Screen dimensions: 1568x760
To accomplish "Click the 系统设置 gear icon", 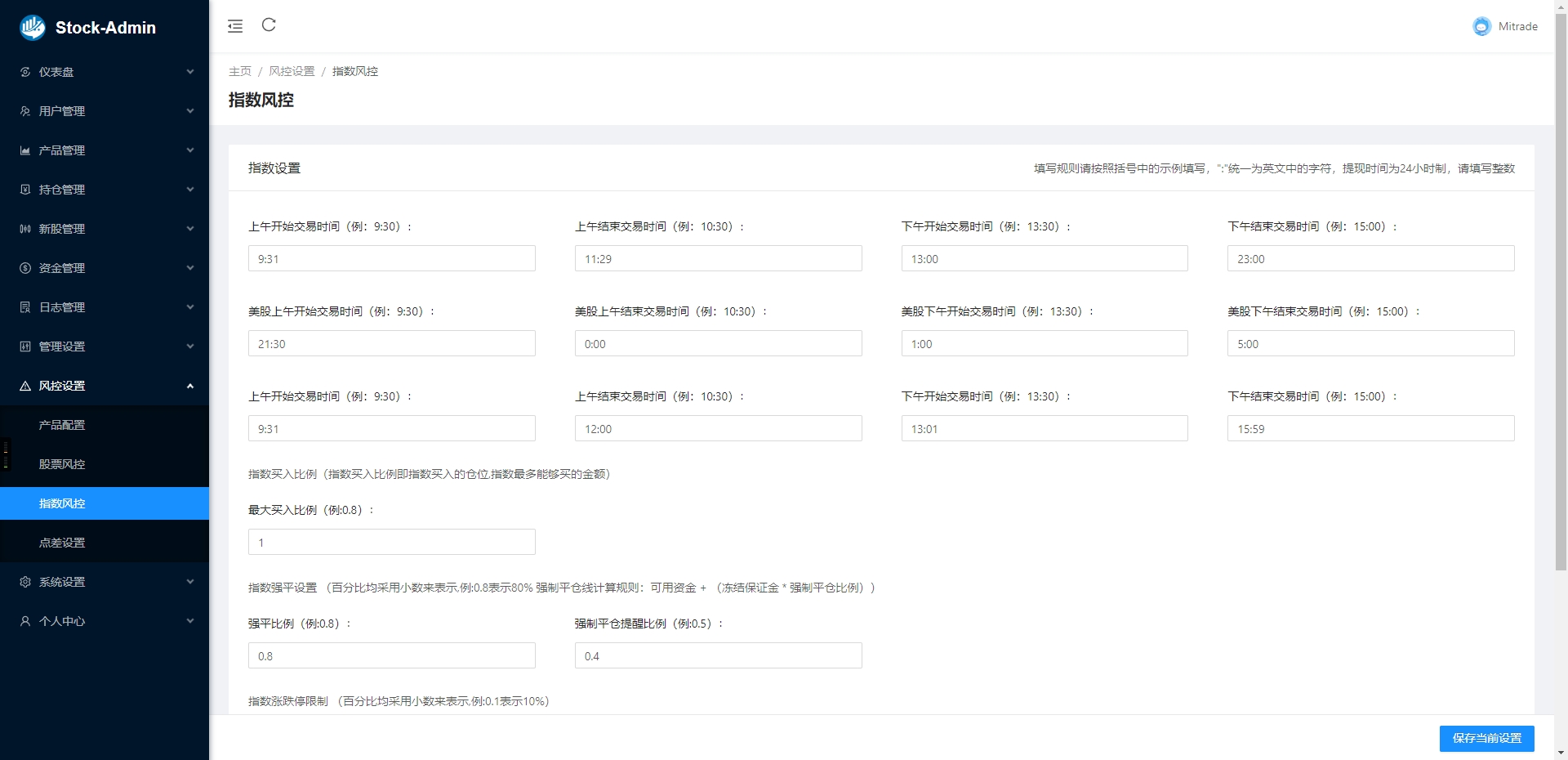I will [x=25, y=582].
